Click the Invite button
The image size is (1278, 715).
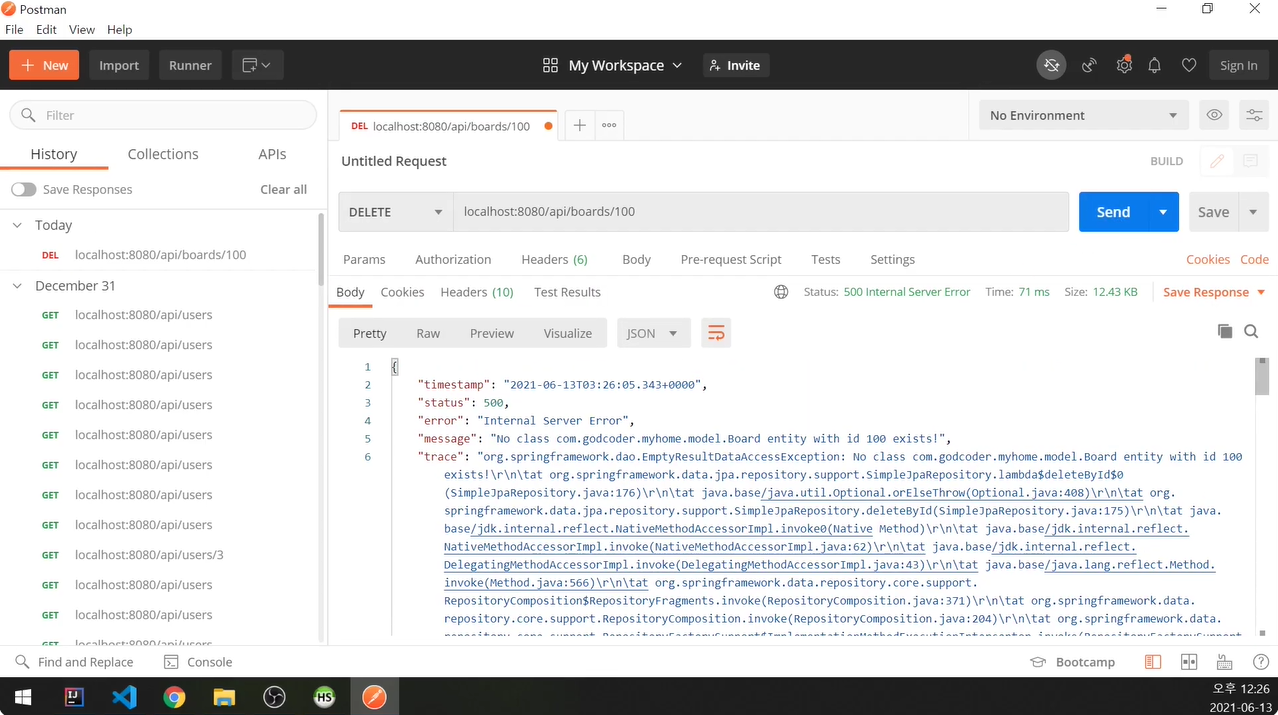(735, 65)
